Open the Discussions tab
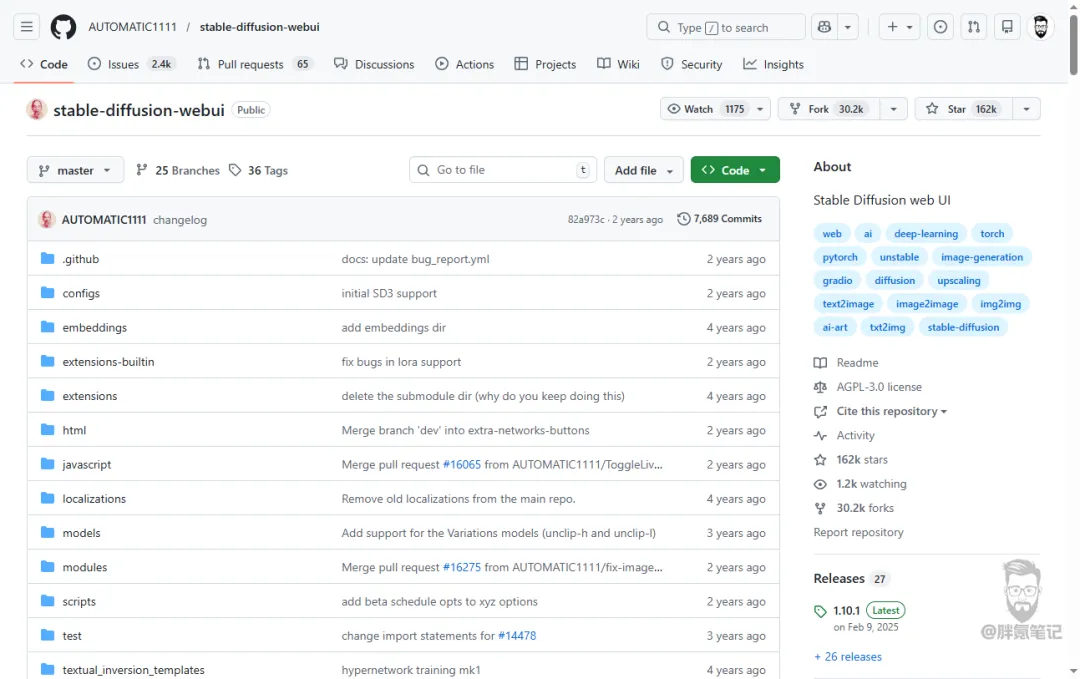 point(374,64)
